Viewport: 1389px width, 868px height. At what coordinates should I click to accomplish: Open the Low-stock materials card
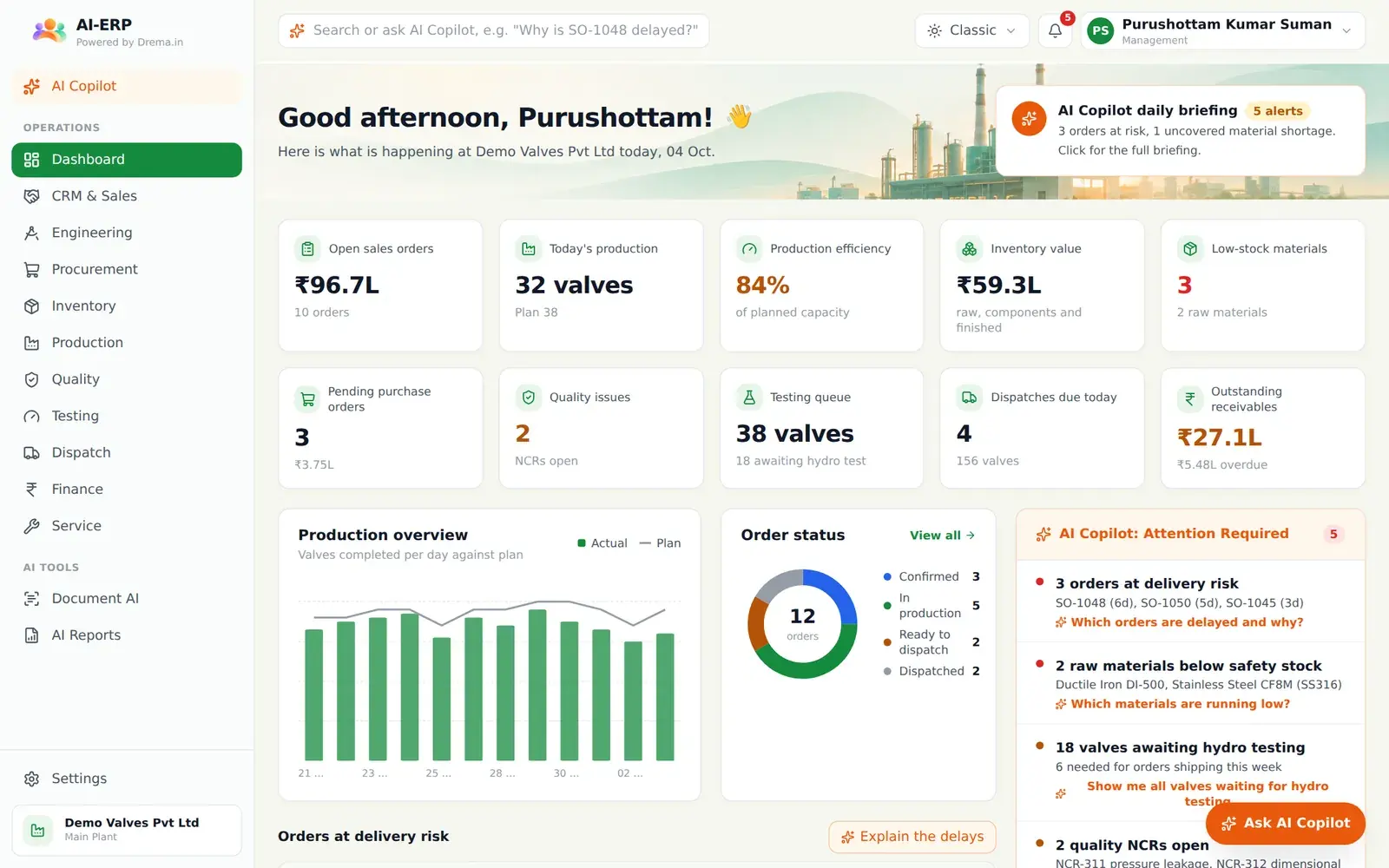click(x=1263, y=286)
